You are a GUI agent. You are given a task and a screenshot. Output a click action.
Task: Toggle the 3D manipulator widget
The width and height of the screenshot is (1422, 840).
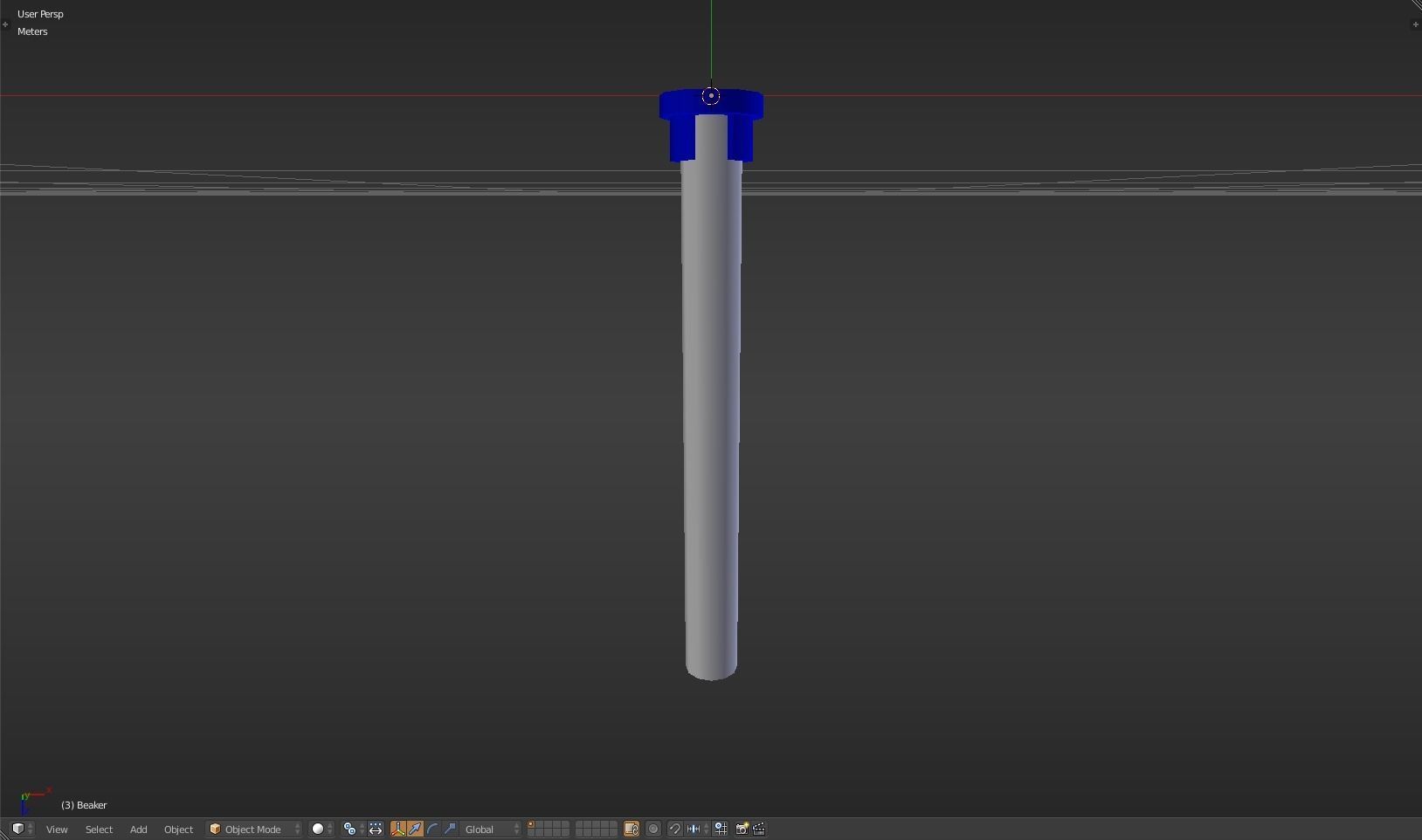point(398,829)
